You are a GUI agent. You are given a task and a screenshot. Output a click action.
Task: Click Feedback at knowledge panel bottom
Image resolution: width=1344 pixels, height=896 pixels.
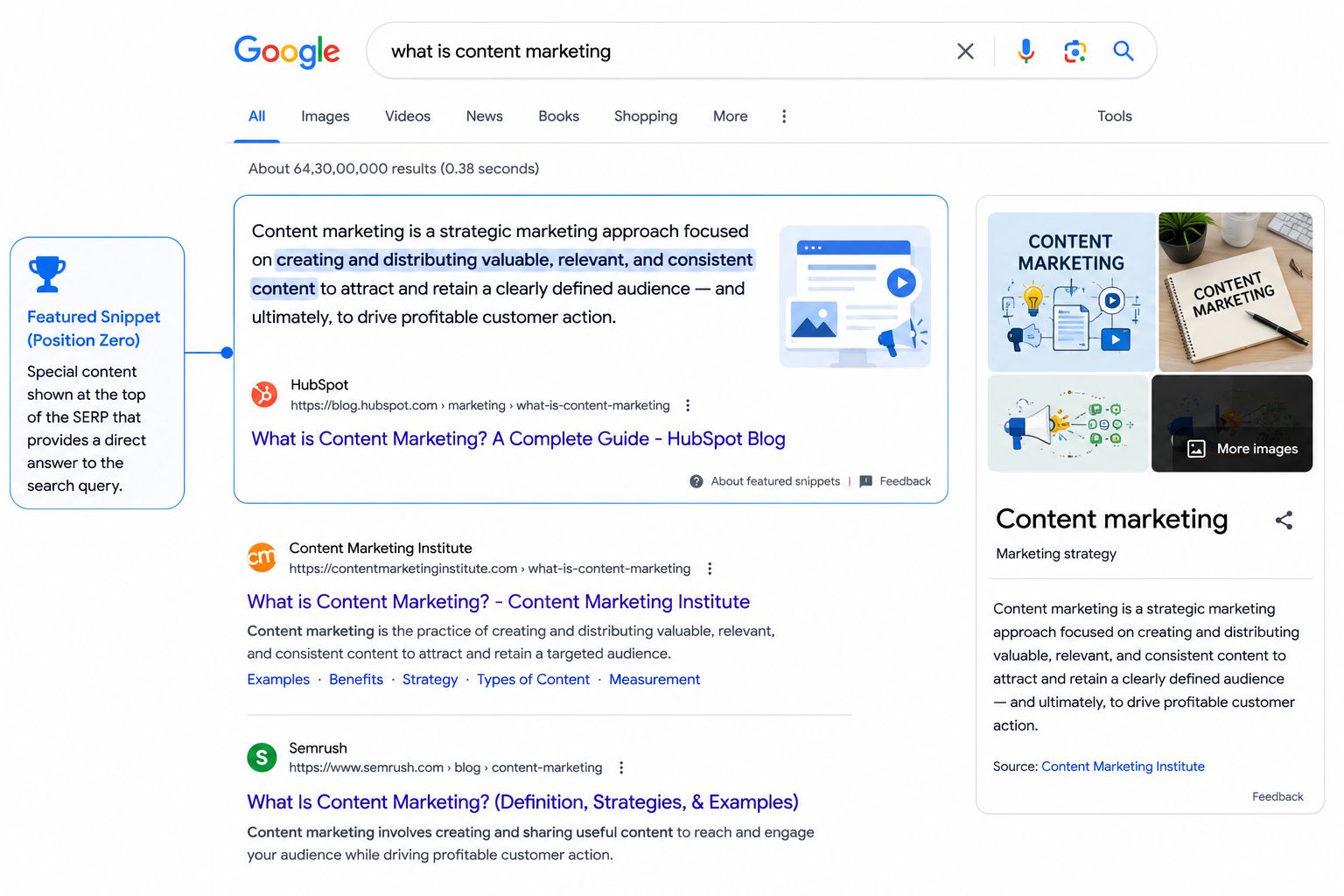pos(1277,797)
